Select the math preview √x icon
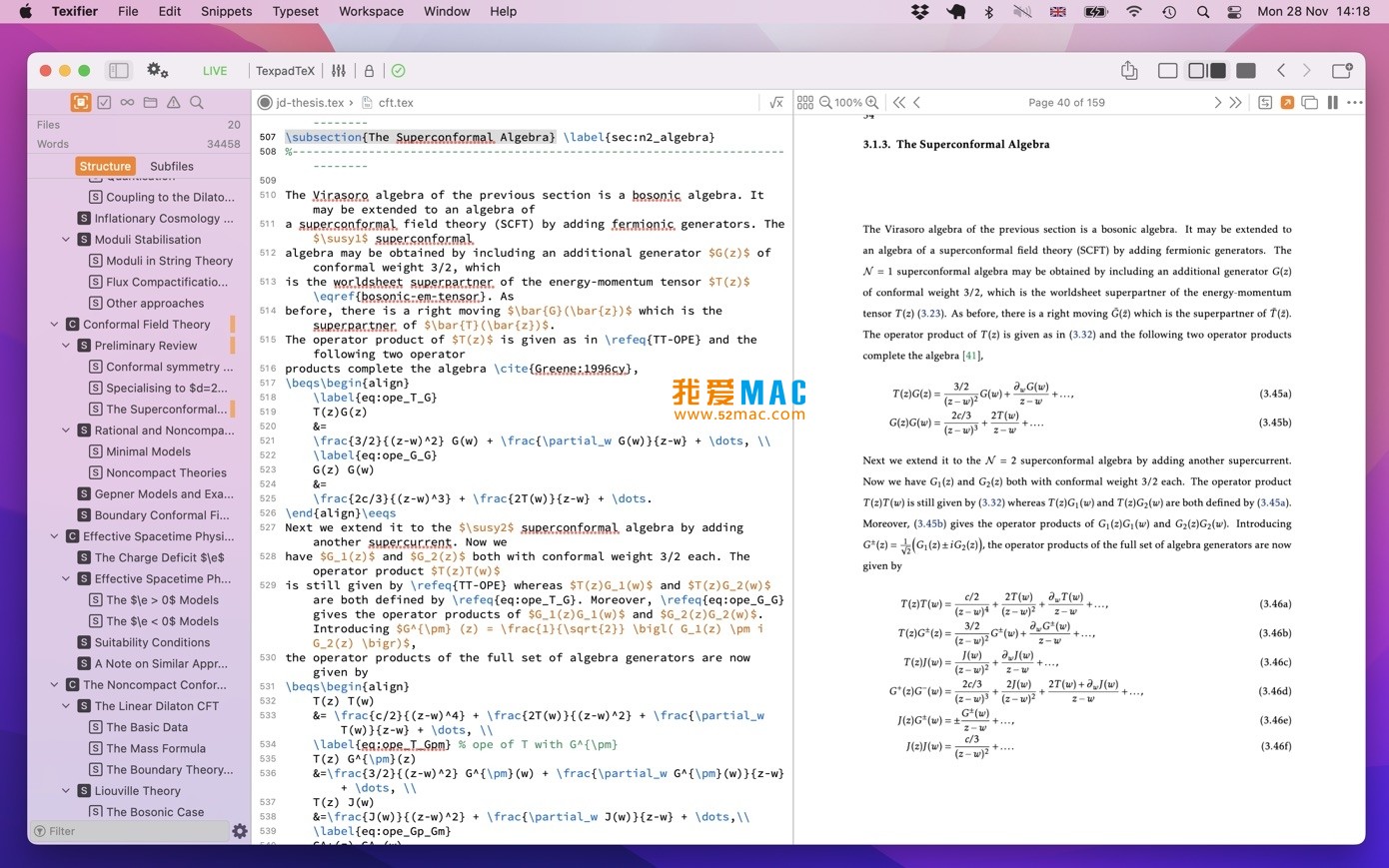The height and width of the screenshot is (868, 1389). pos(776,102)
